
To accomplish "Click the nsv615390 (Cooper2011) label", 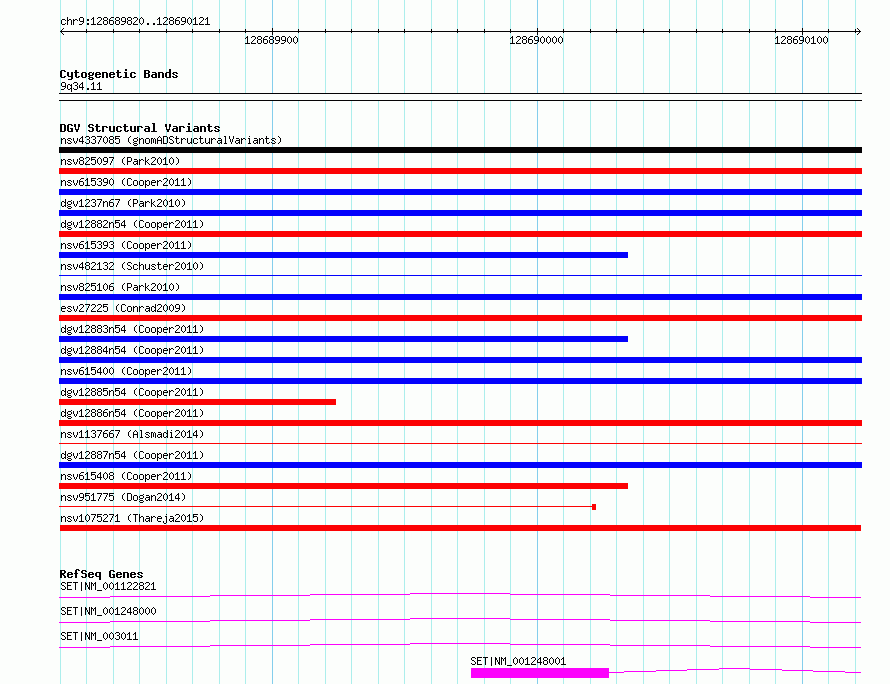I will (126, 182).
